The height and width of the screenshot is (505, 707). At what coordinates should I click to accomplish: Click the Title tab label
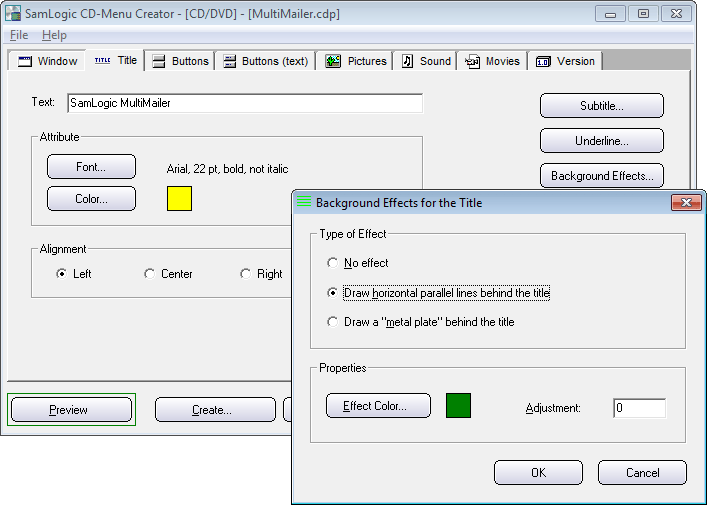pos(127,60)
